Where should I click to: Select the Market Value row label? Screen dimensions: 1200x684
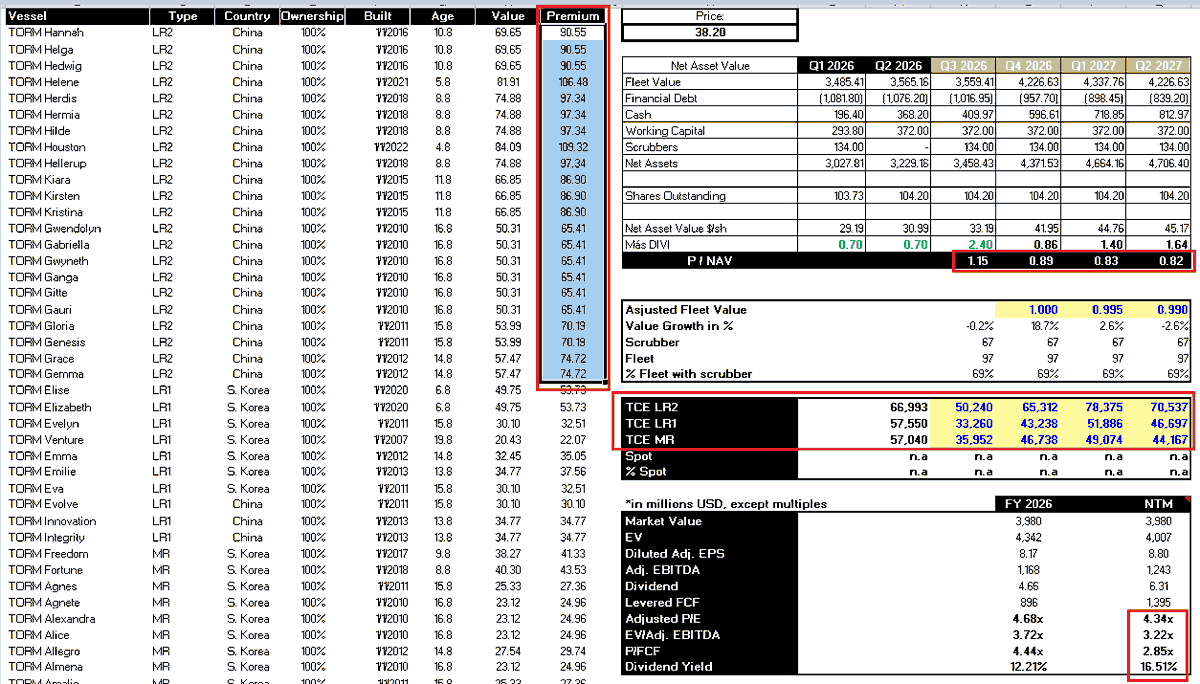click(662, 521)
